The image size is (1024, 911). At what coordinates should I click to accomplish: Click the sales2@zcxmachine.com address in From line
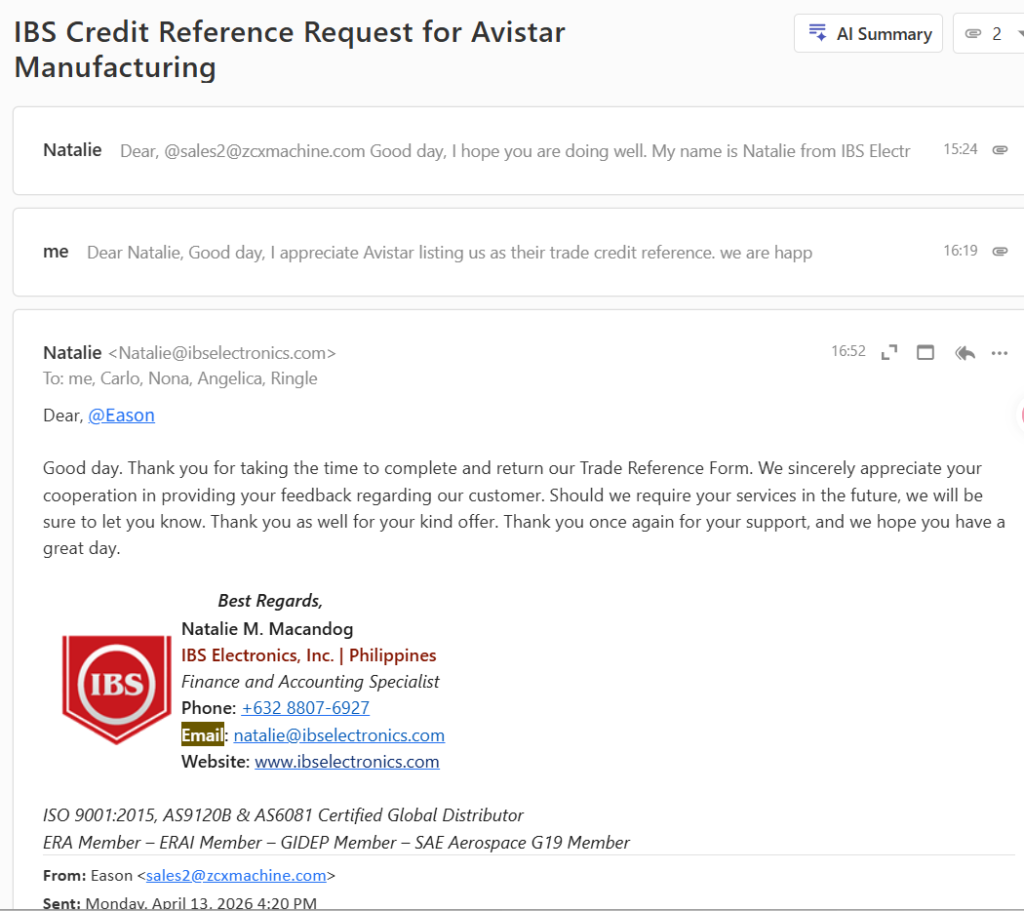click(x=236, y=876)
